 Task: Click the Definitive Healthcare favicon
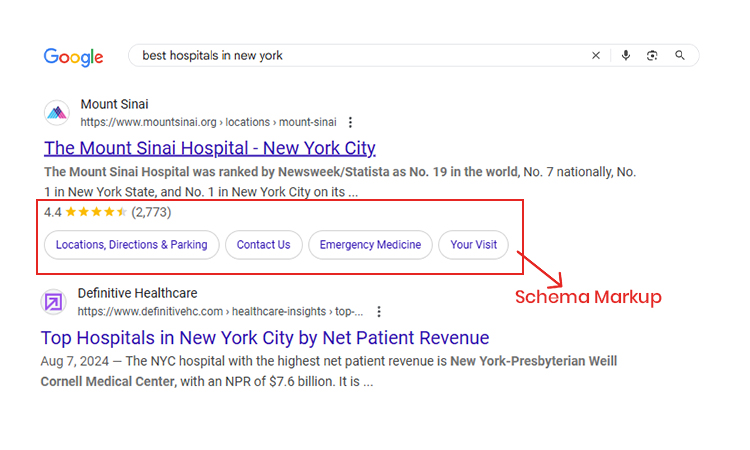(54, 302)
